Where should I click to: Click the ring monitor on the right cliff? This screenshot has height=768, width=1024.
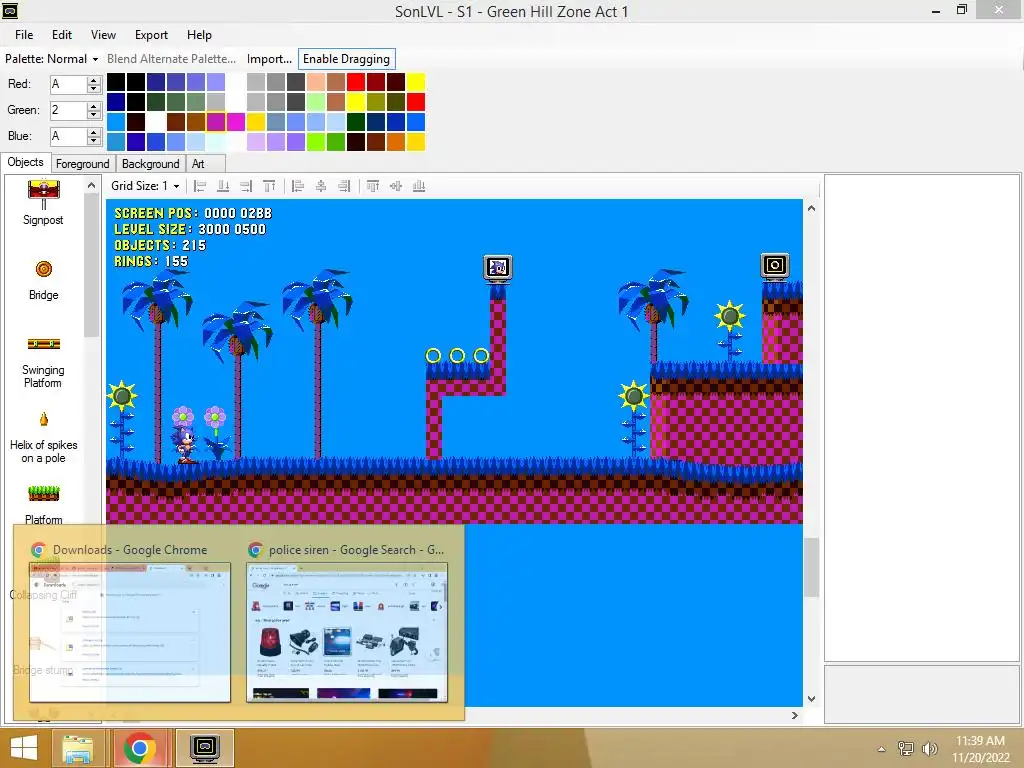pyautogui.click(x=775, y=266)
